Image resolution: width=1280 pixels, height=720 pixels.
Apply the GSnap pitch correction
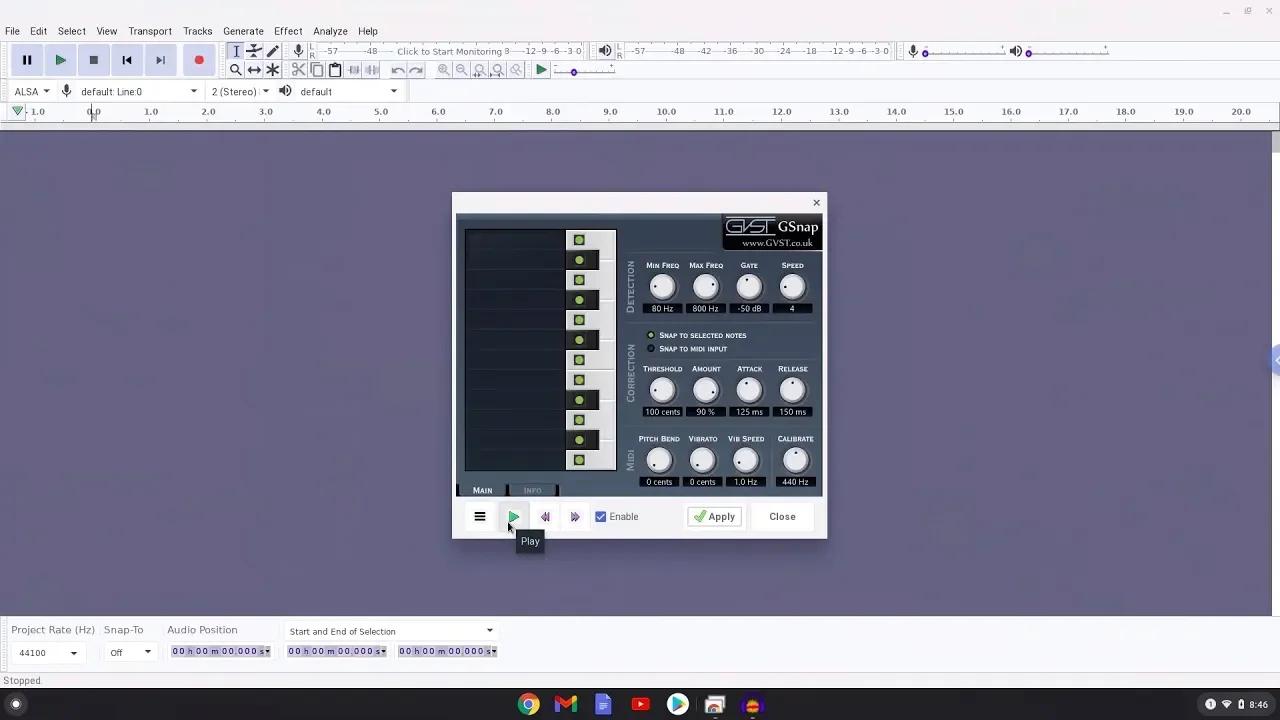[x=714, y=516]
